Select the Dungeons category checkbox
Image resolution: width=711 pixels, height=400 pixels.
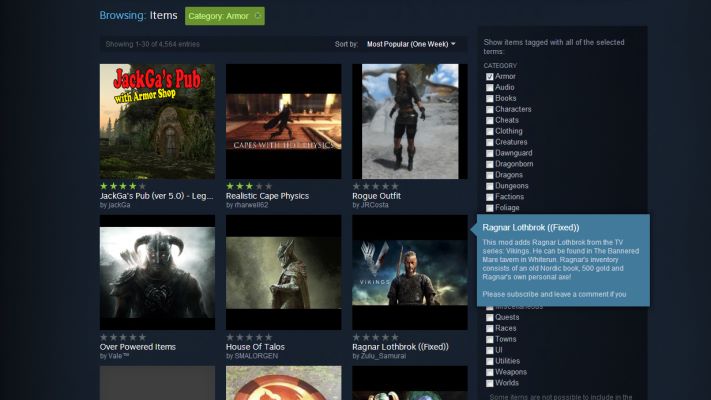489,186
